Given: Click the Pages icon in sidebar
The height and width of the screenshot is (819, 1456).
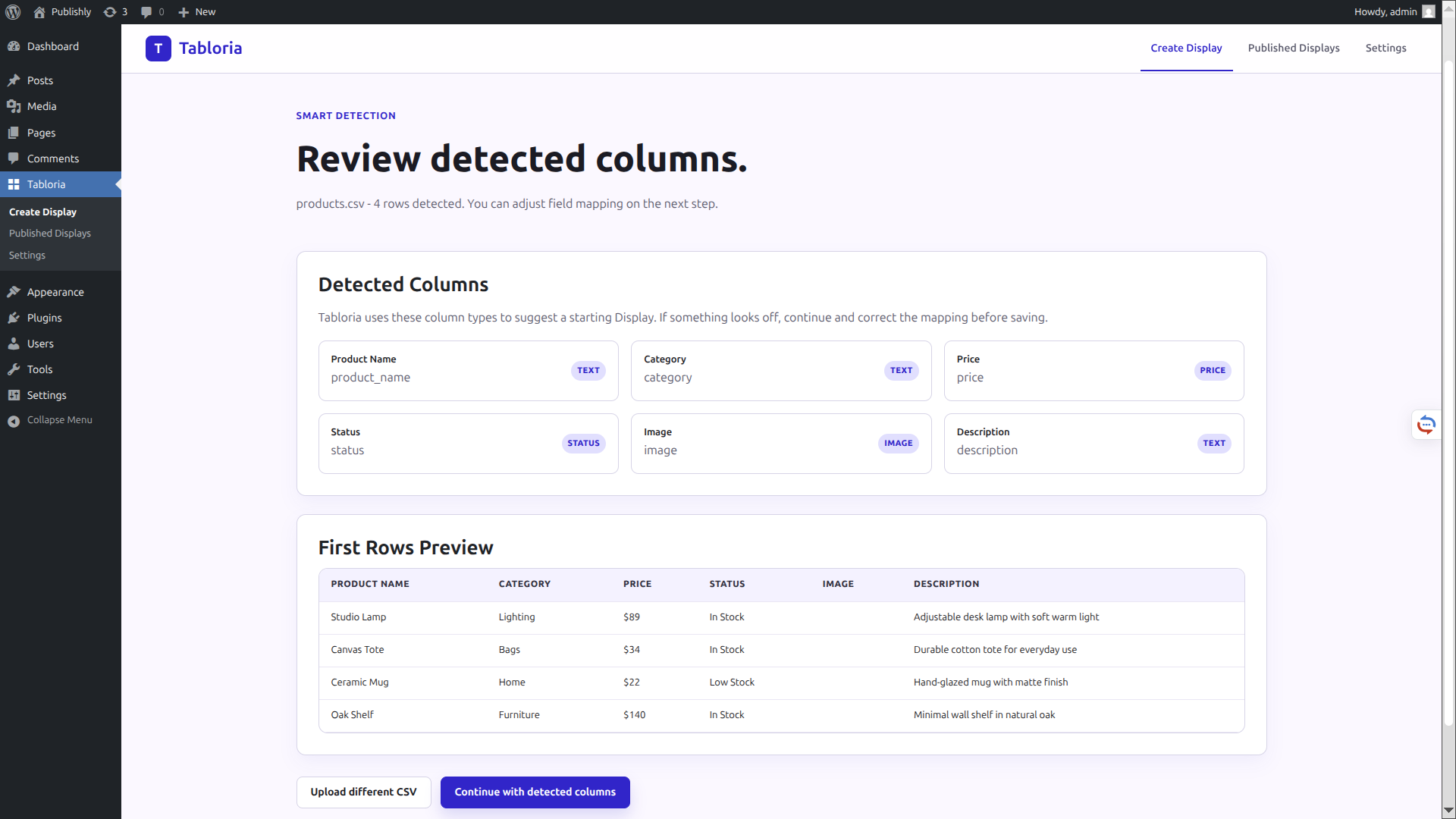Looking at the screenshot, I should pos(14,133).
